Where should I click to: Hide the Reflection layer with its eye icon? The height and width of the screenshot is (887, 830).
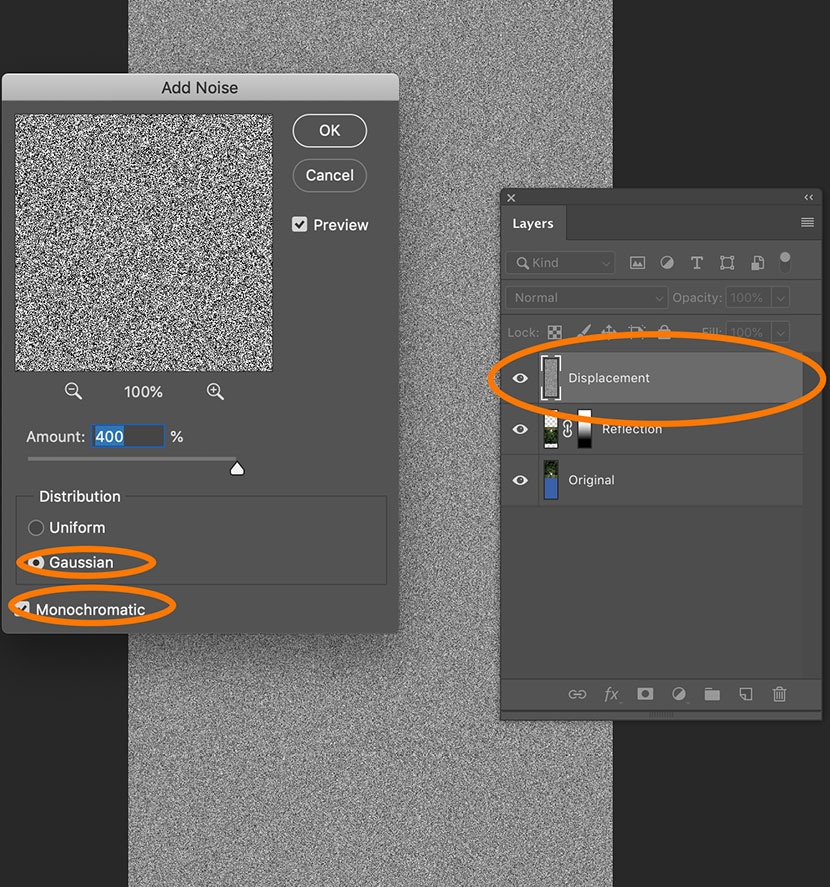tap(520, 429)
